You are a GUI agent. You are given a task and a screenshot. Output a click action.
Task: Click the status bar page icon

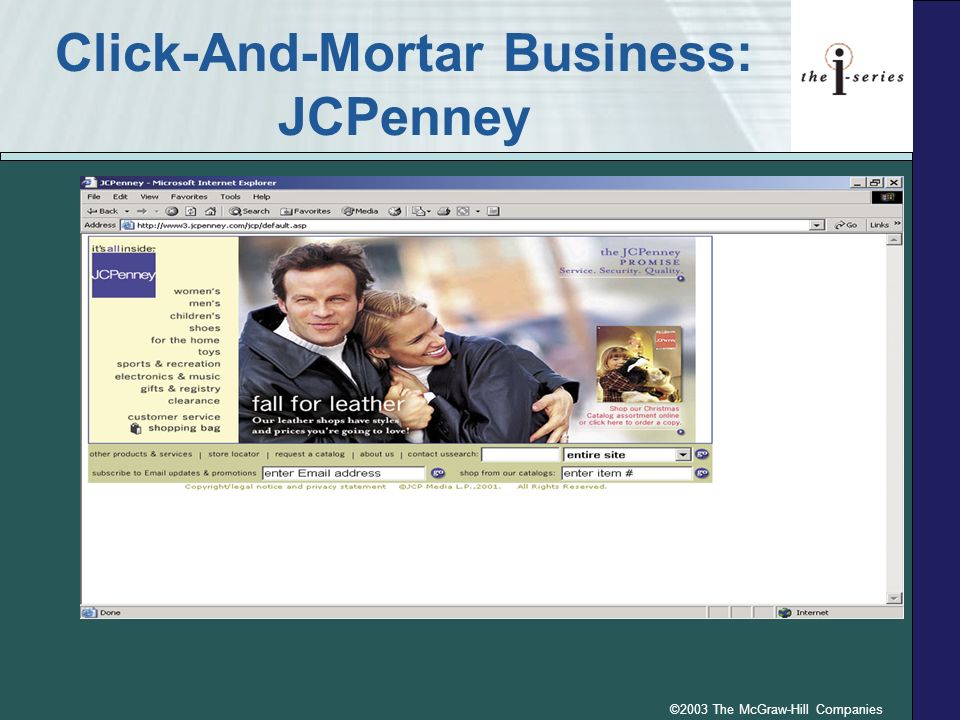(x=89, y=612)
